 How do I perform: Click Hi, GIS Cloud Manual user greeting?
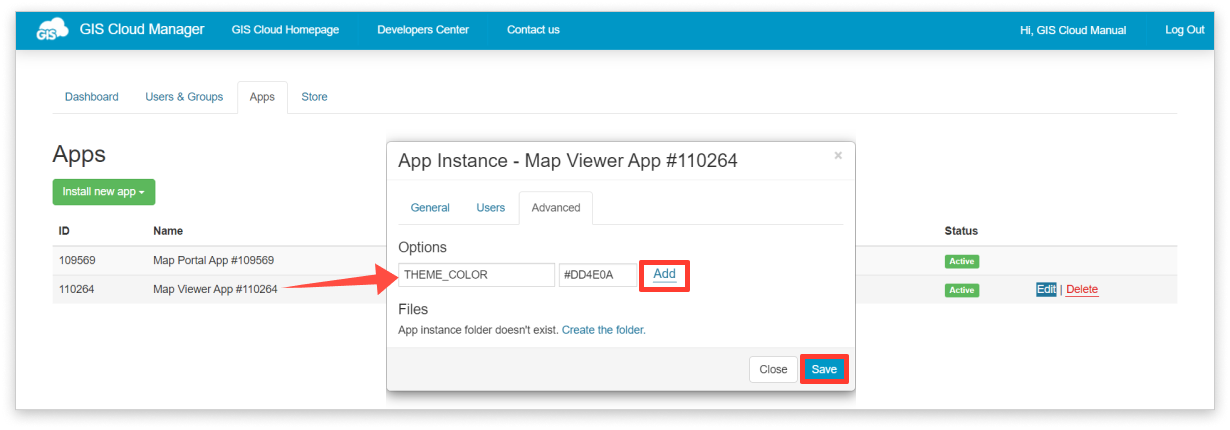[1073, 30]
